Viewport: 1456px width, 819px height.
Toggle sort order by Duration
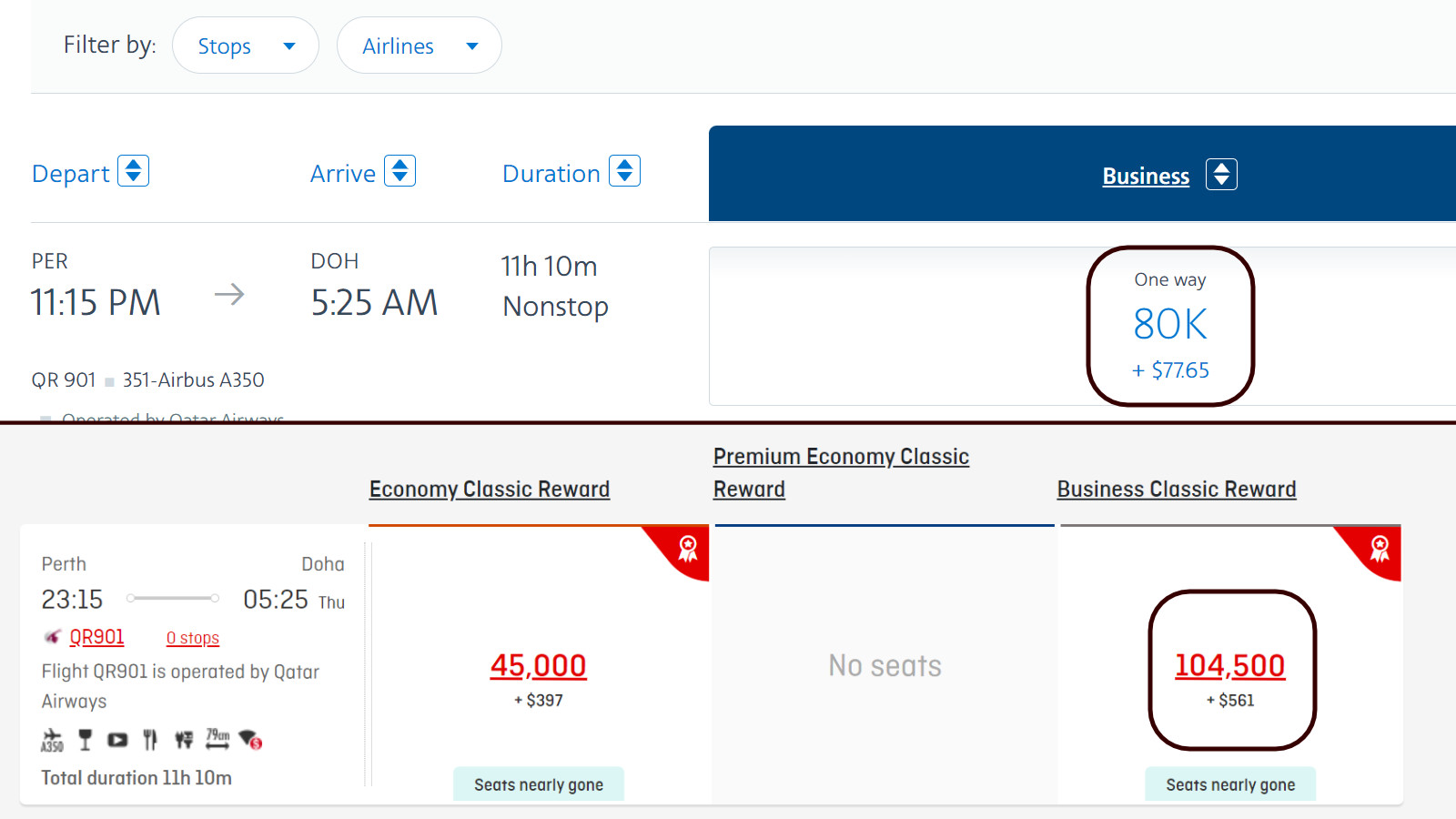pos(624,171)
